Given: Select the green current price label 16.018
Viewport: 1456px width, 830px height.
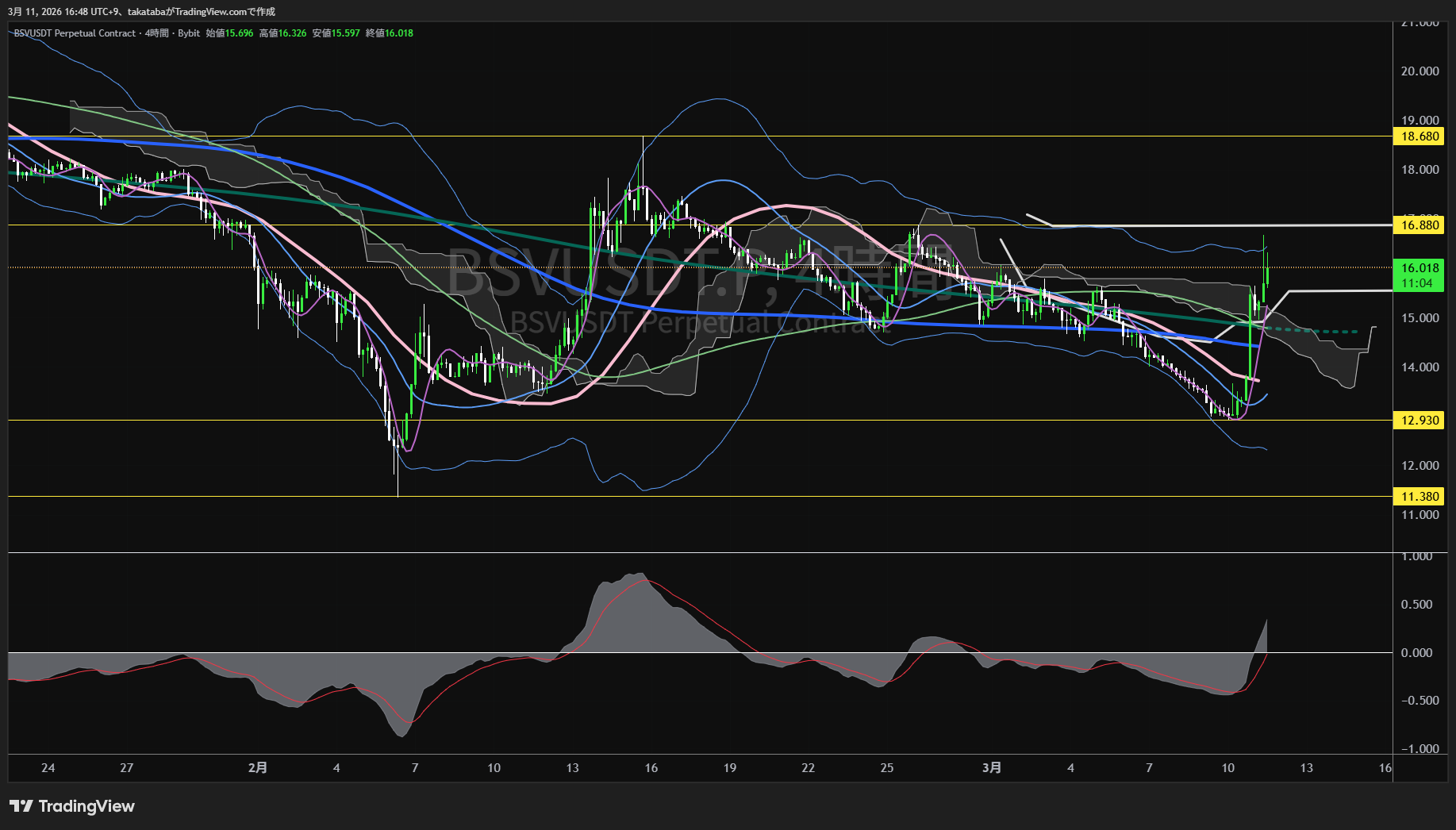Looking at the screenshot, I should (x=1420, y=268).
